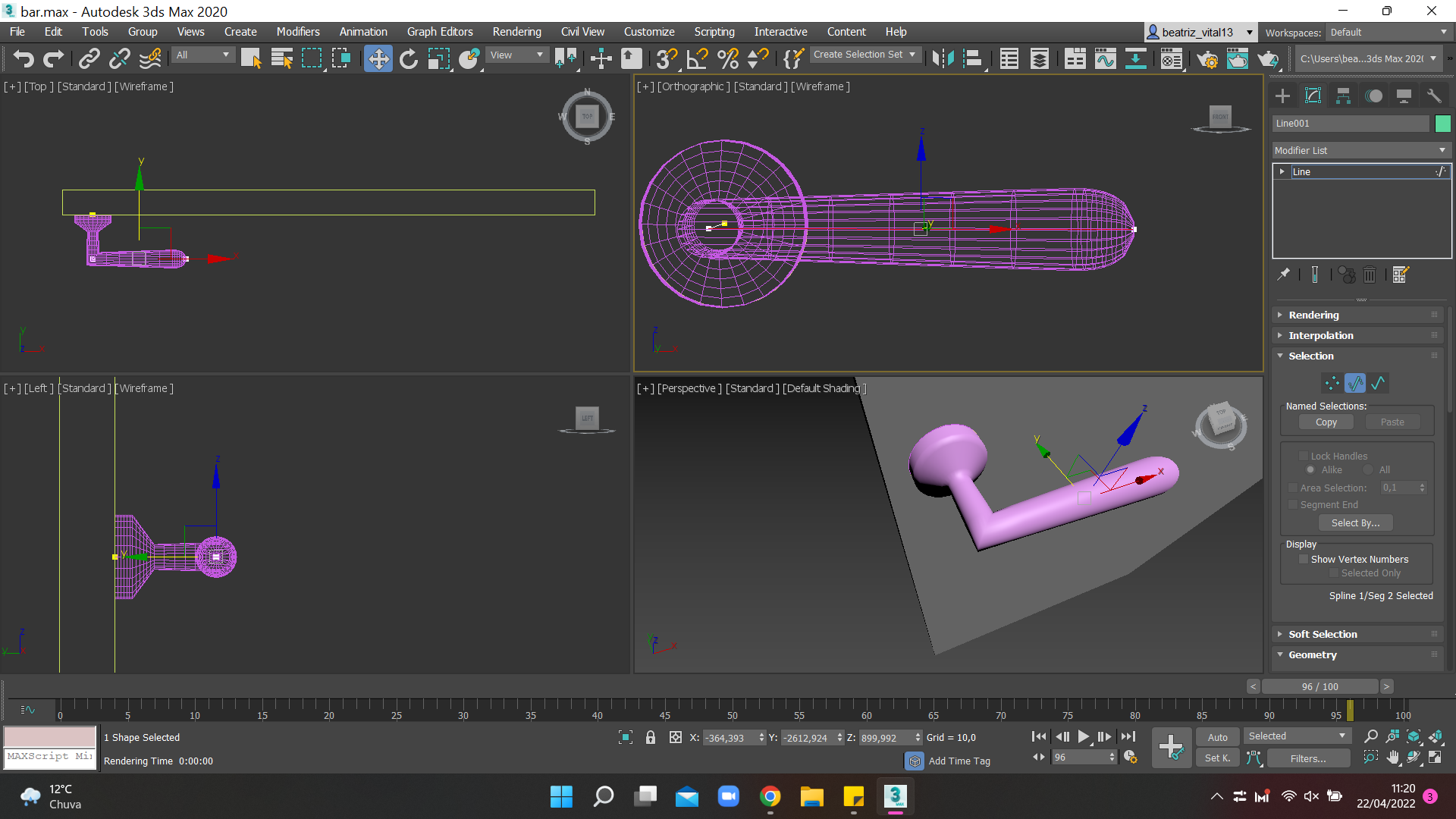This screenshot has width=1456, height=819.
Task: Open the Modifiers menu
Action: coord(298,32)
